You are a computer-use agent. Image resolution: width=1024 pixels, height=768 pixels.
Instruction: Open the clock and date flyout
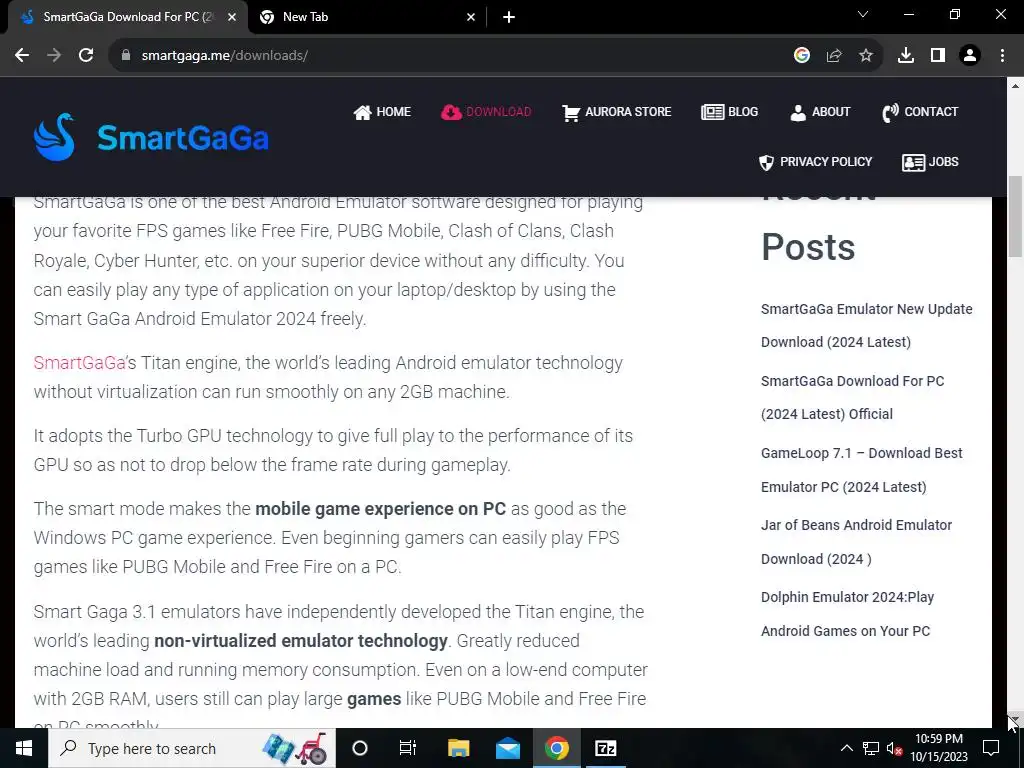click(939, 748)
